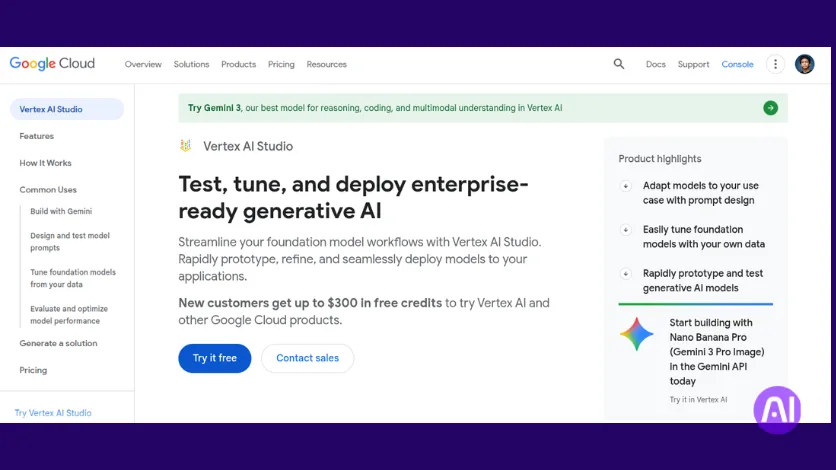Click the user profile avatar
836x470 pixels.
coord(805,64)
